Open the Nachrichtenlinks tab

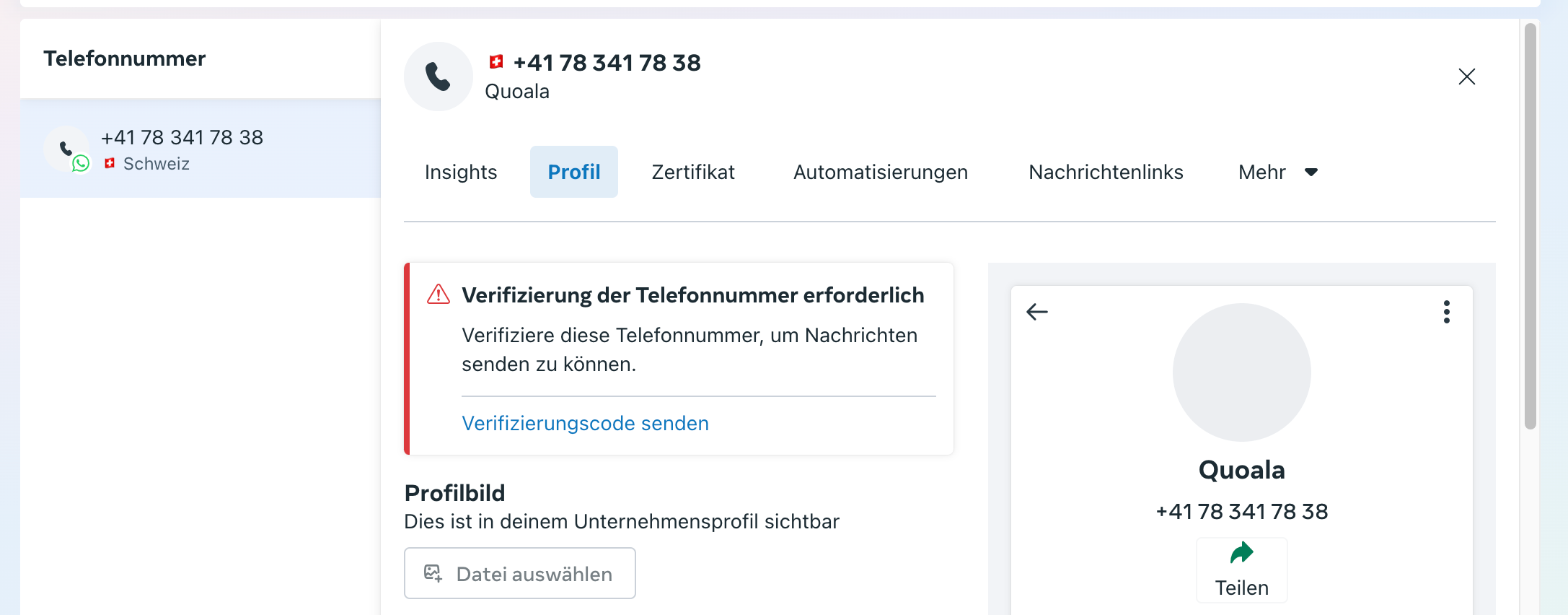tap(1106, 172)
